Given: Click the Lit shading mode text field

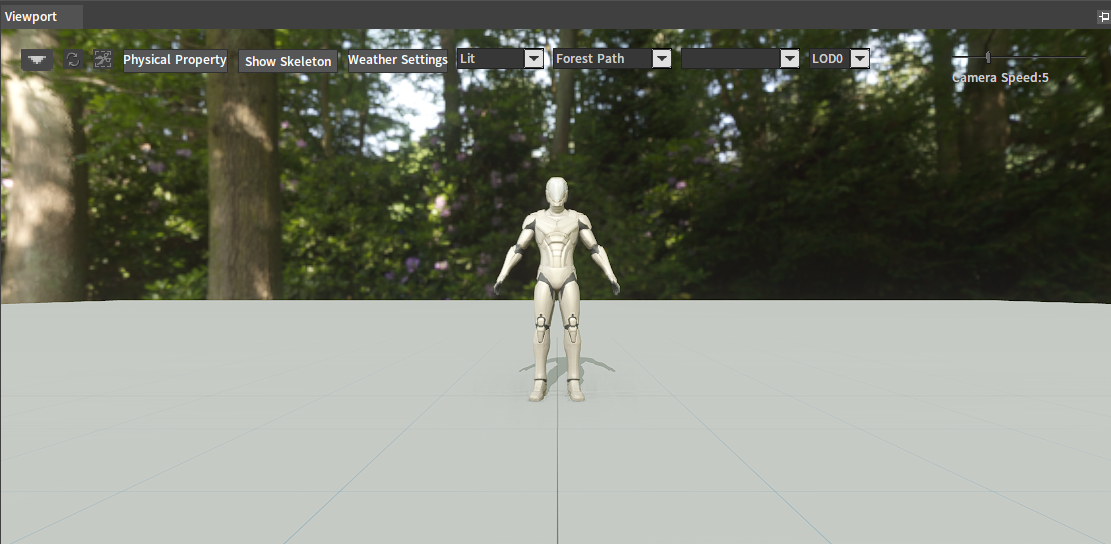Looking at the screenshot, I should click(x=489, y=59).
